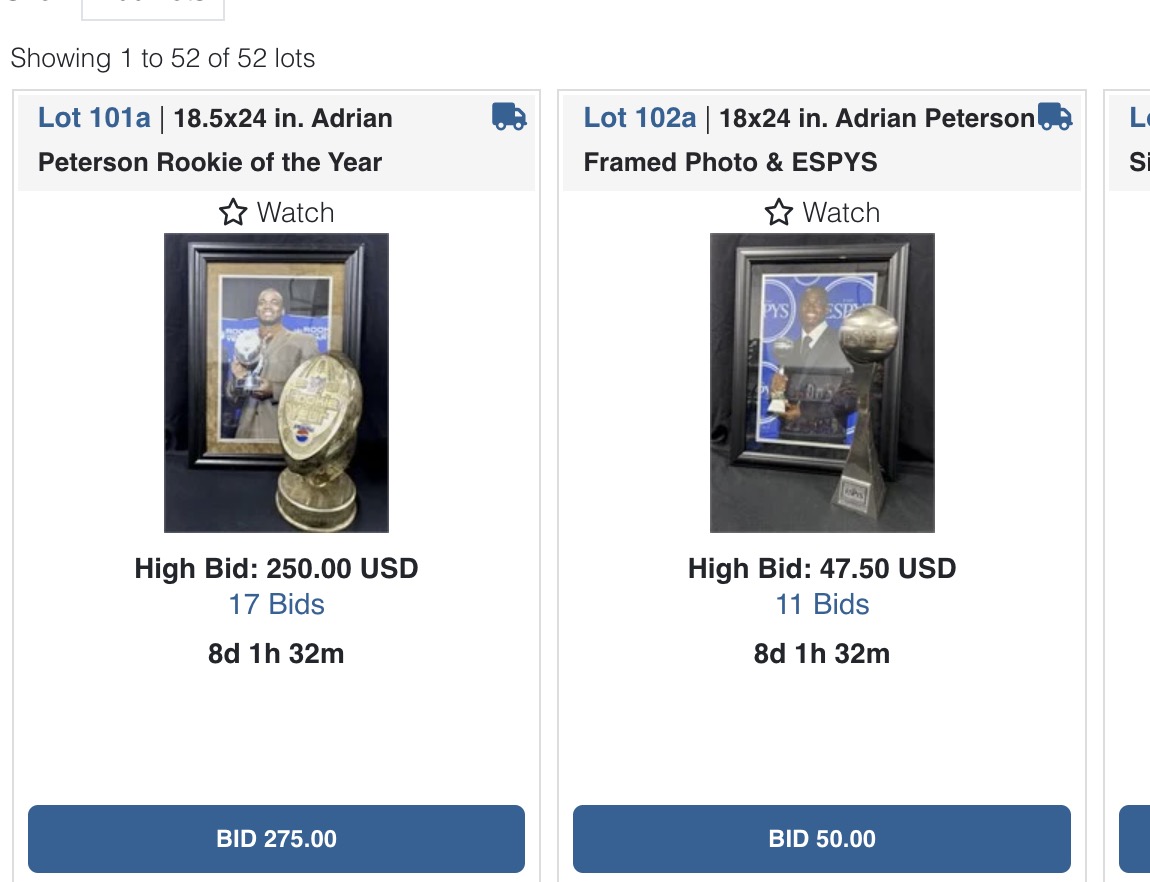1150x882 pixels.
Task: Click the partially visible third lot bid button
Action: (1136, 839)
